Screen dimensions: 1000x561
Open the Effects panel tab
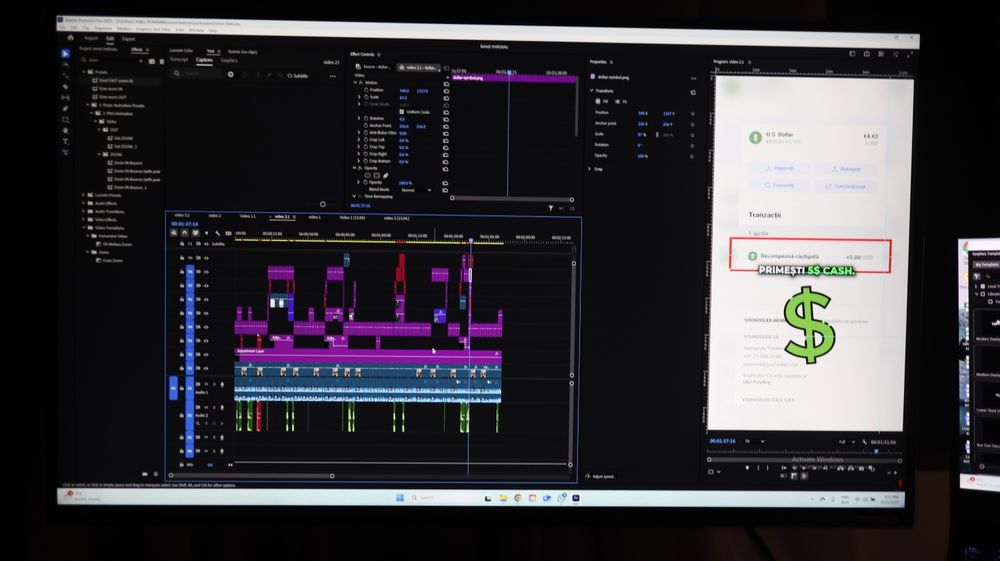pos(136,50)
